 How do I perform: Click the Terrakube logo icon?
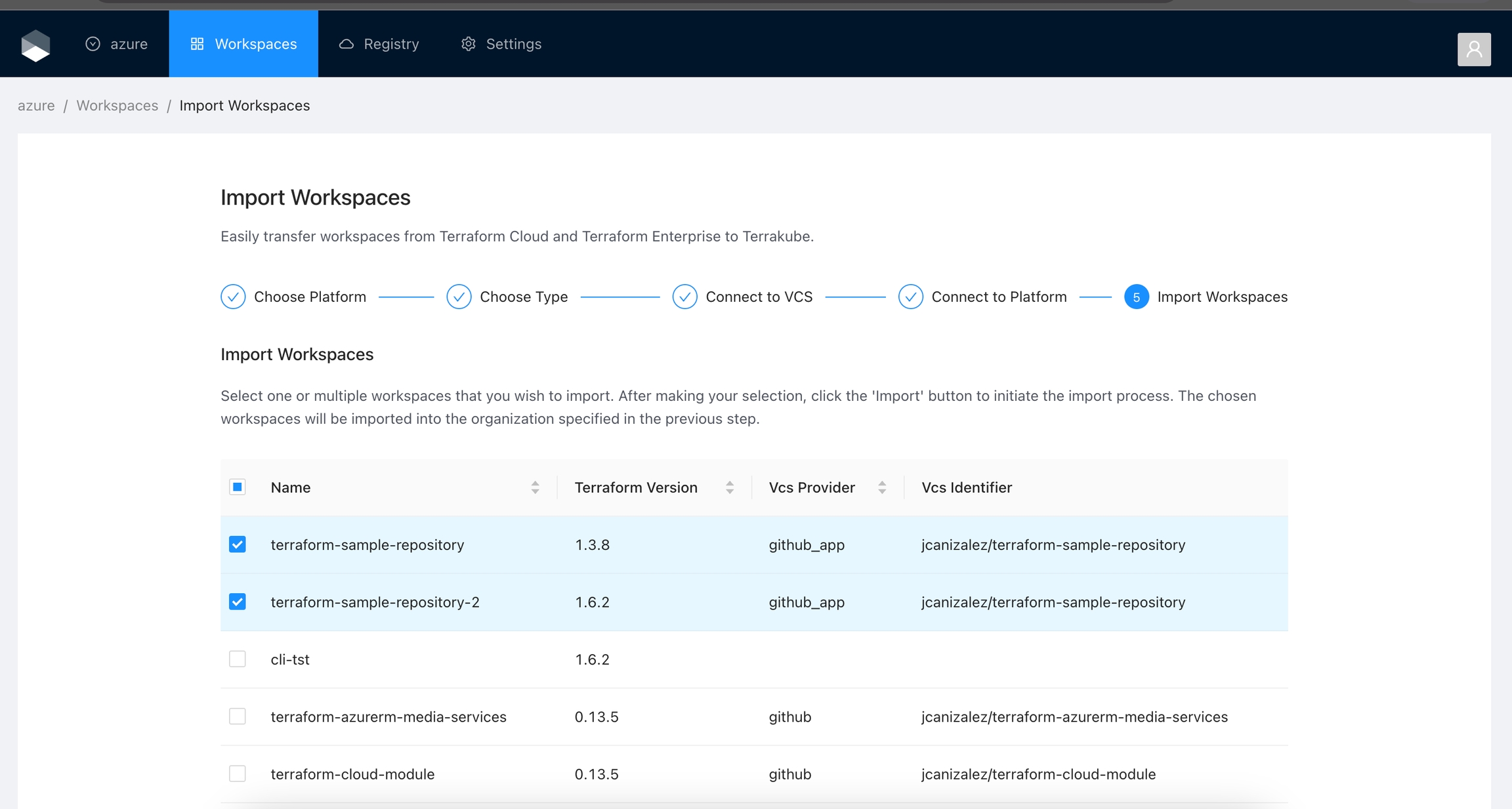pyautogui.click(x=35, y=45)
